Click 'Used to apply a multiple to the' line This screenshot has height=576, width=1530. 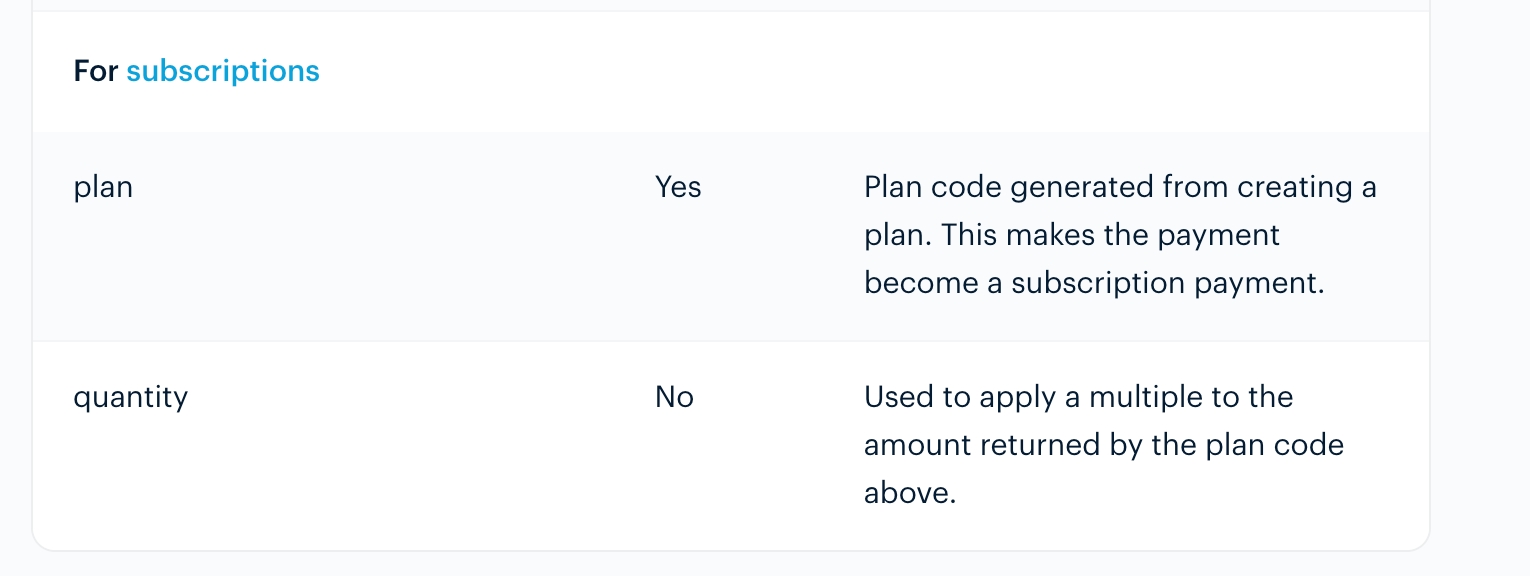(1078, 397)
